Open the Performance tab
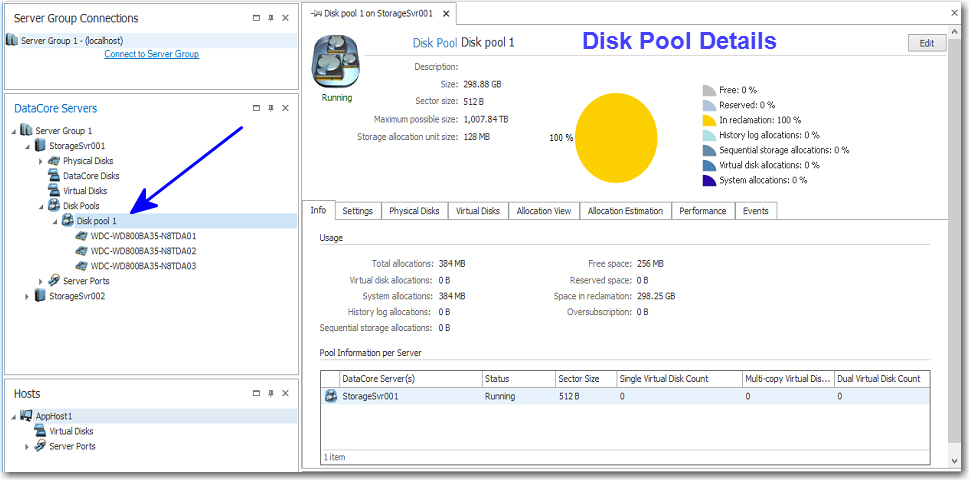This screenshot has height=480, width=969. [x=702, y=211]
